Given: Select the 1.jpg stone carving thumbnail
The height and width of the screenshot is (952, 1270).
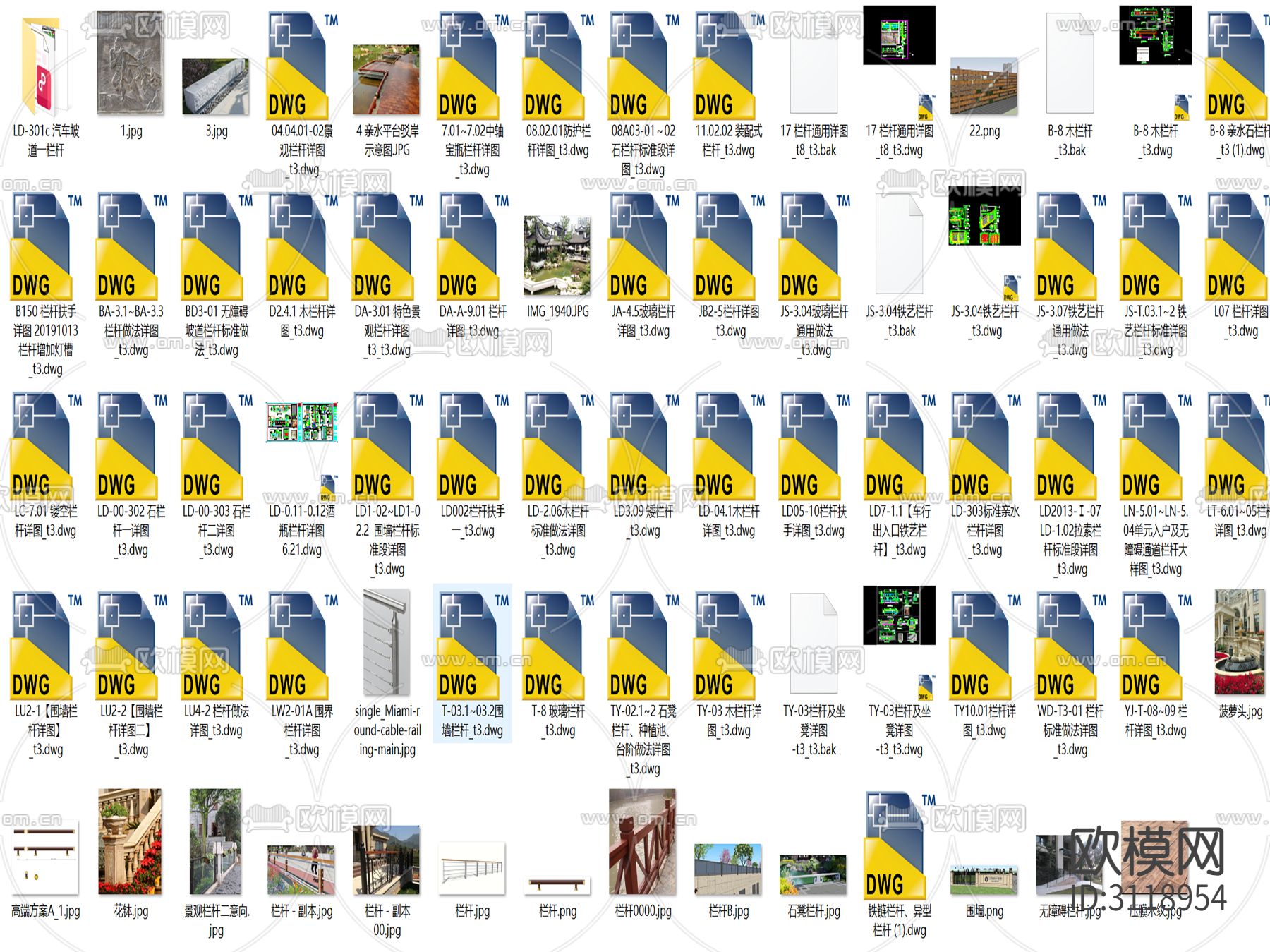Looking at the screenshot, I should (131, 63).
